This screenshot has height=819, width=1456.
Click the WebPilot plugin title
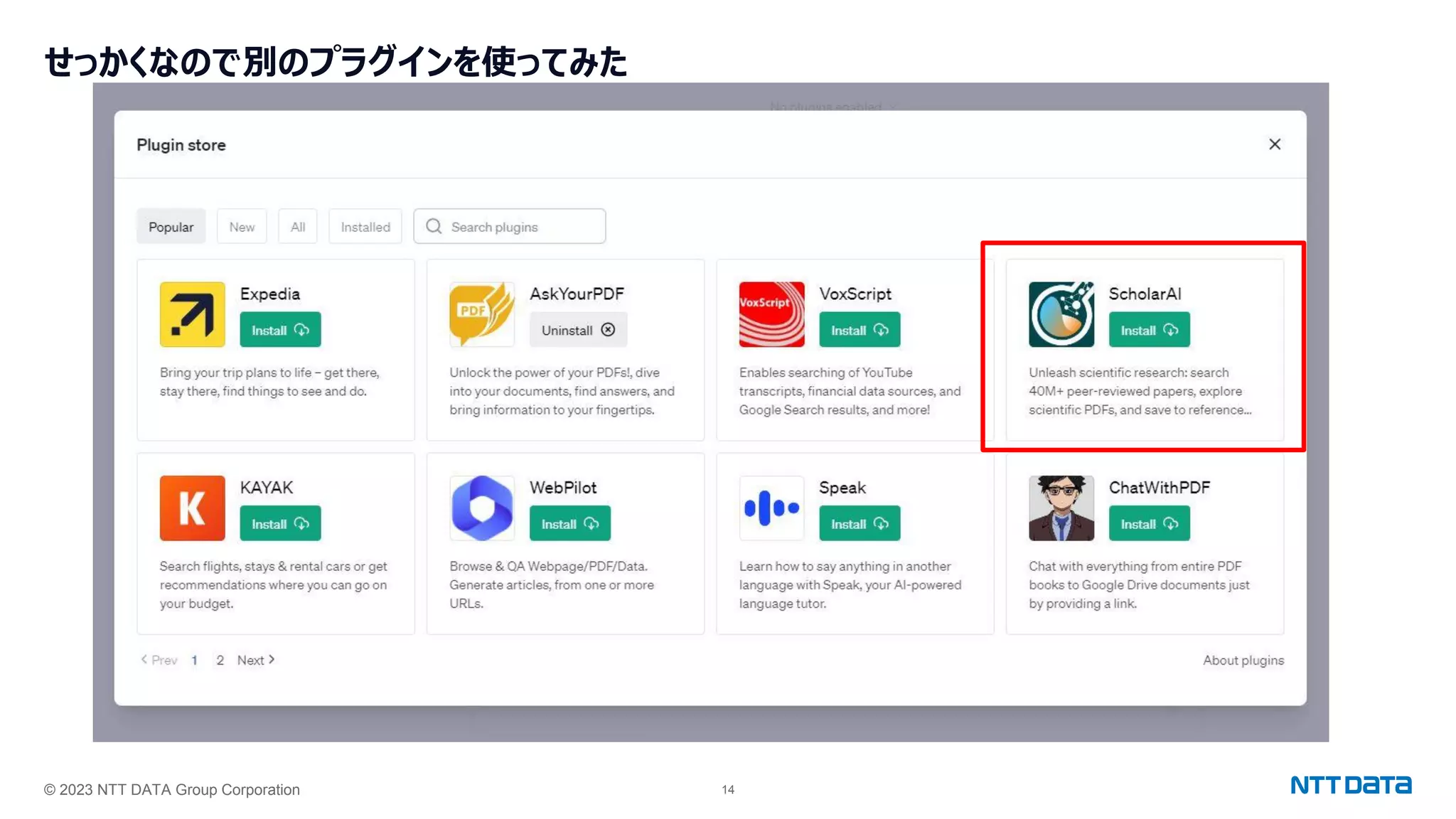tap(563, 488)
